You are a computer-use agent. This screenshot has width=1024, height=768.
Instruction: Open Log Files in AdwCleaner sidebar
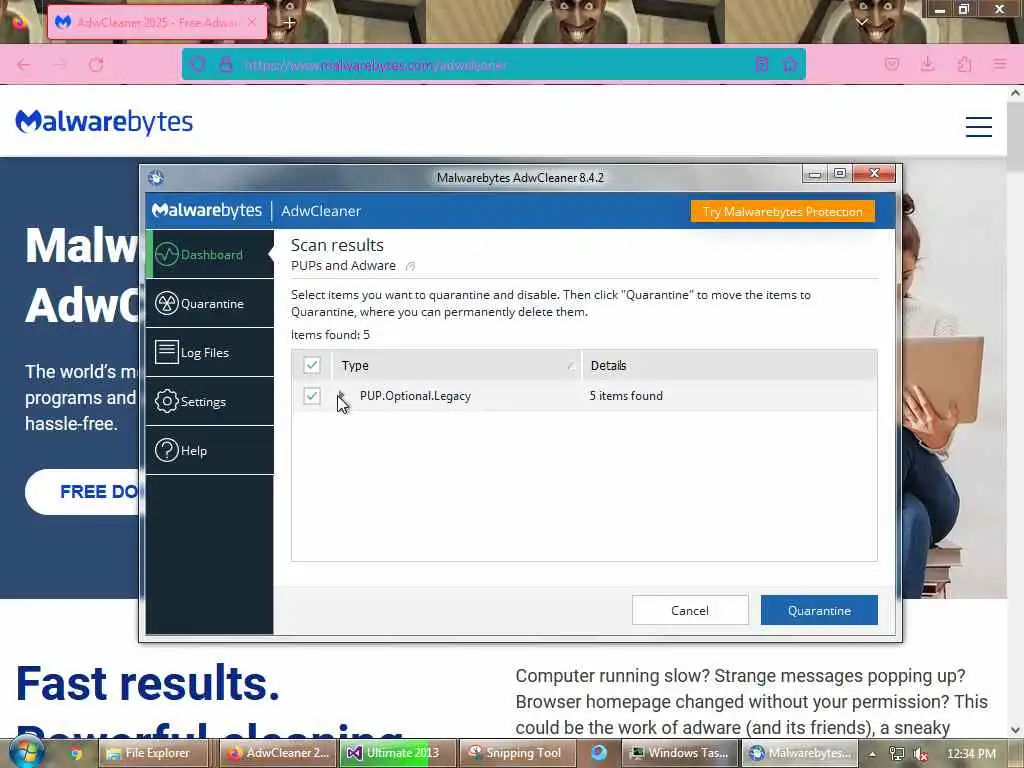pyautogui.click(x=210, y=352)
